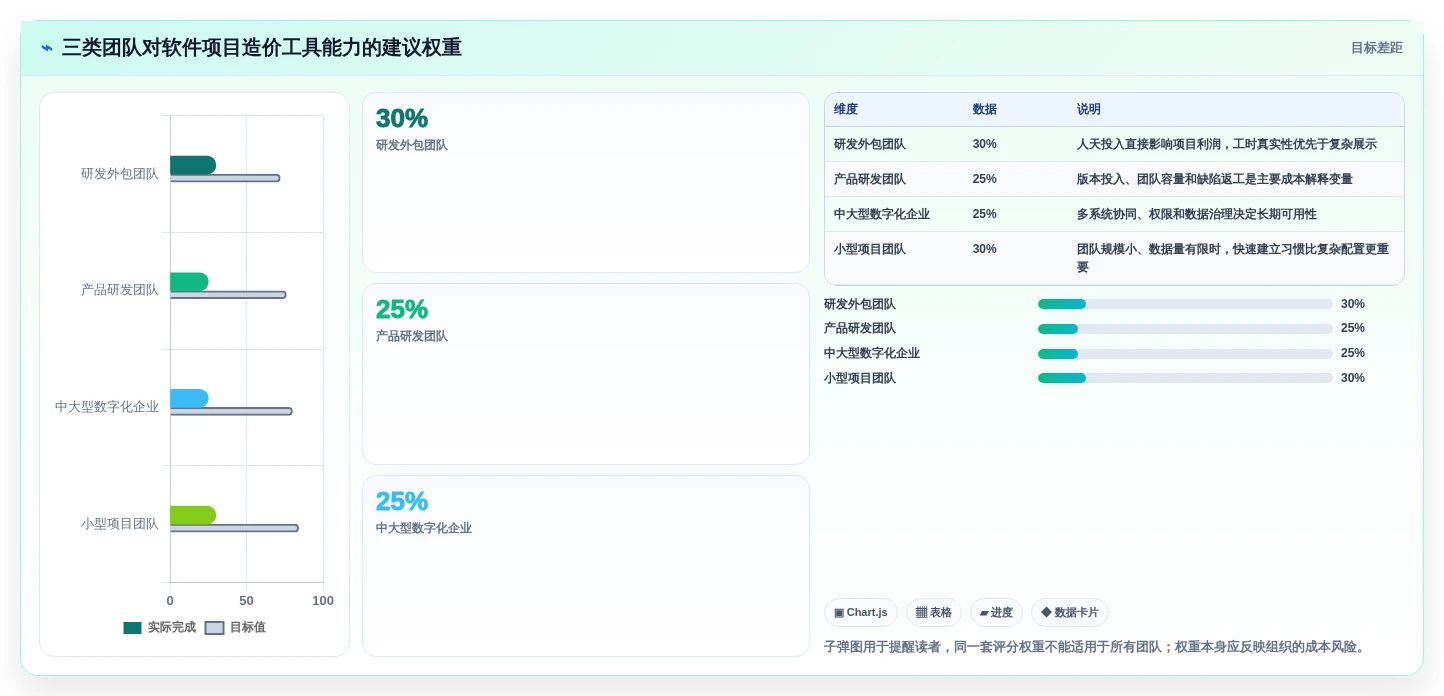Screen dimensions: 1444x696
Task: Click the 研发外包团队 progress bar
Action: point(1185,304)
